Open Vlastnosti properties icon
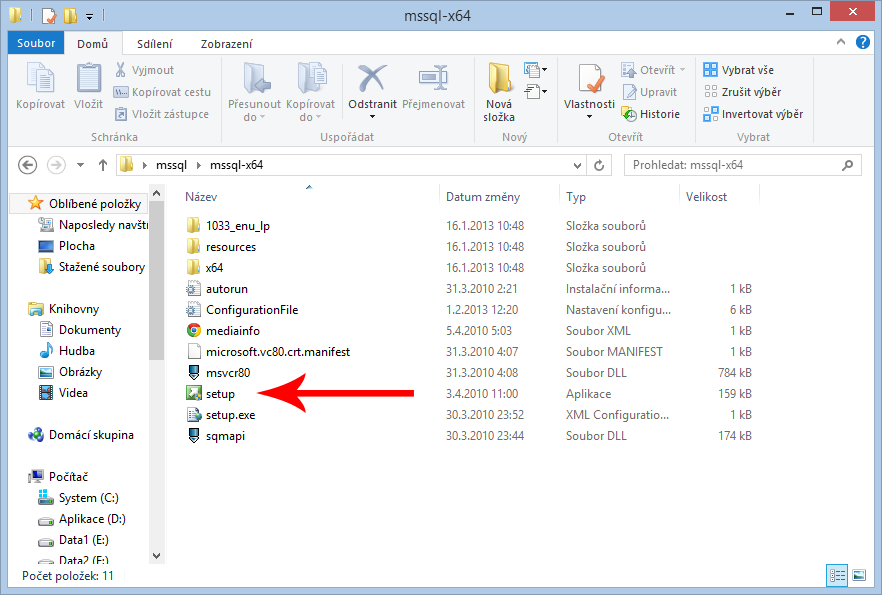Screen dimensions: 882x595 point(589,80)
